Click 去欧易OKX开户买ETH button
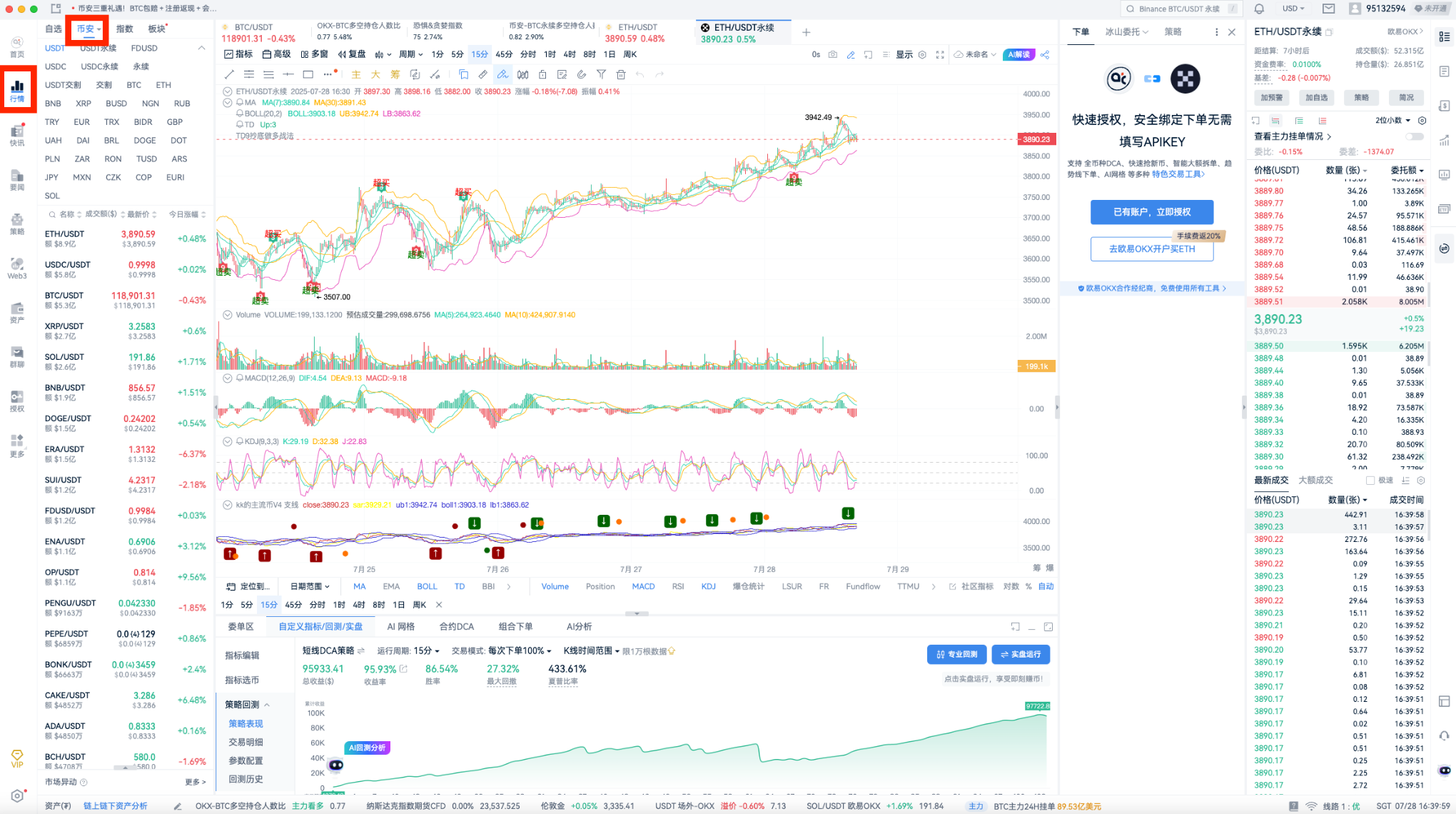 point(1152,248)
